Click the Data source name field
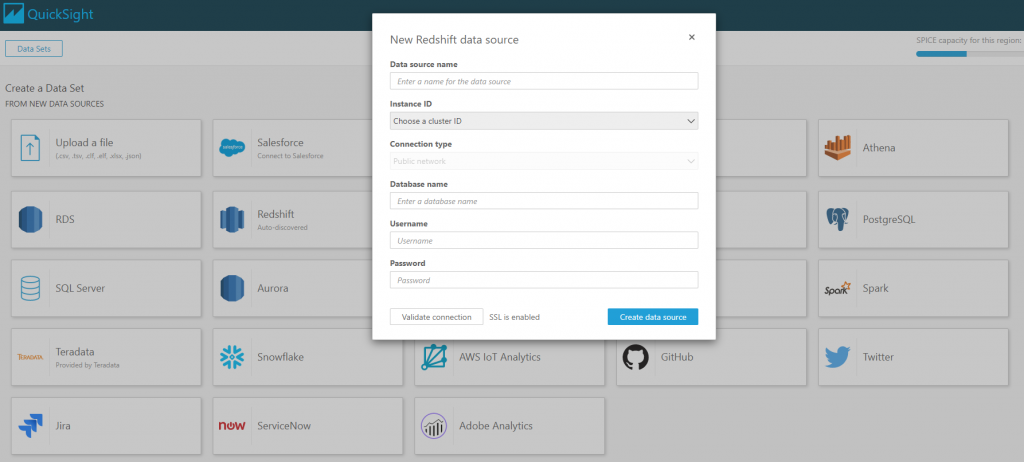Image resolution: width=1024 pixels, height=462 pixels. [544, 81]
